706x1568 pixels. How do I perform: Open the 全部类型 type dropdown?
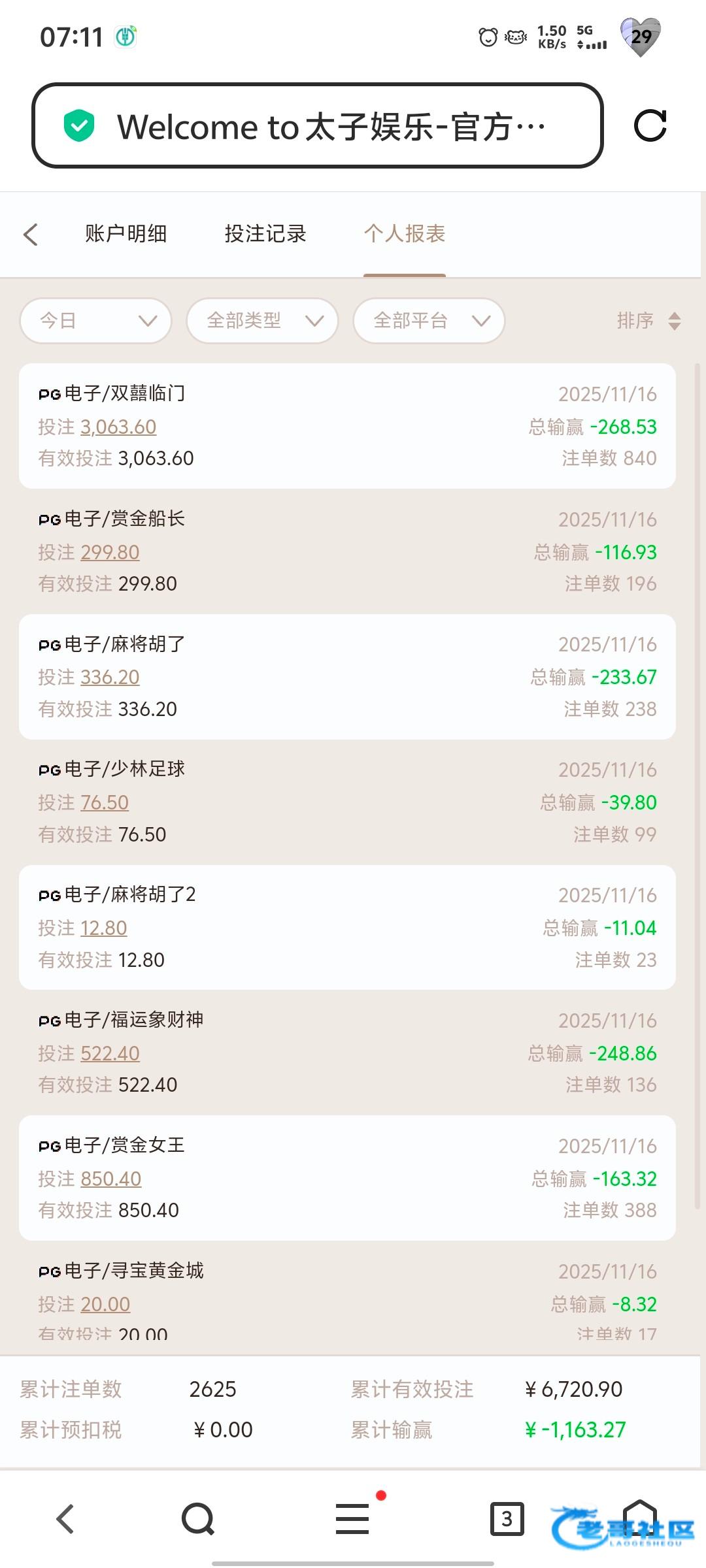click(x=262, y=321)
